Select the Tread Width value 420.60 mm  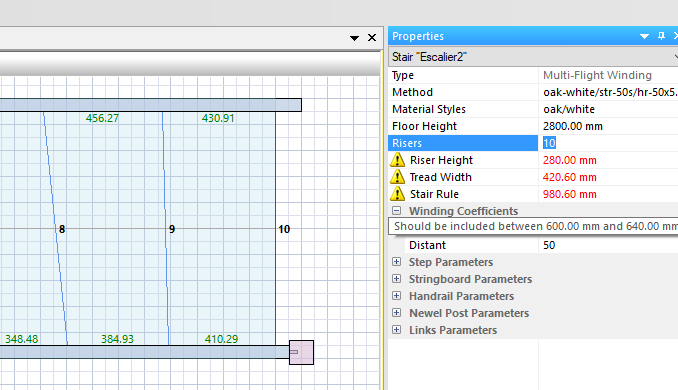[569, 177]
